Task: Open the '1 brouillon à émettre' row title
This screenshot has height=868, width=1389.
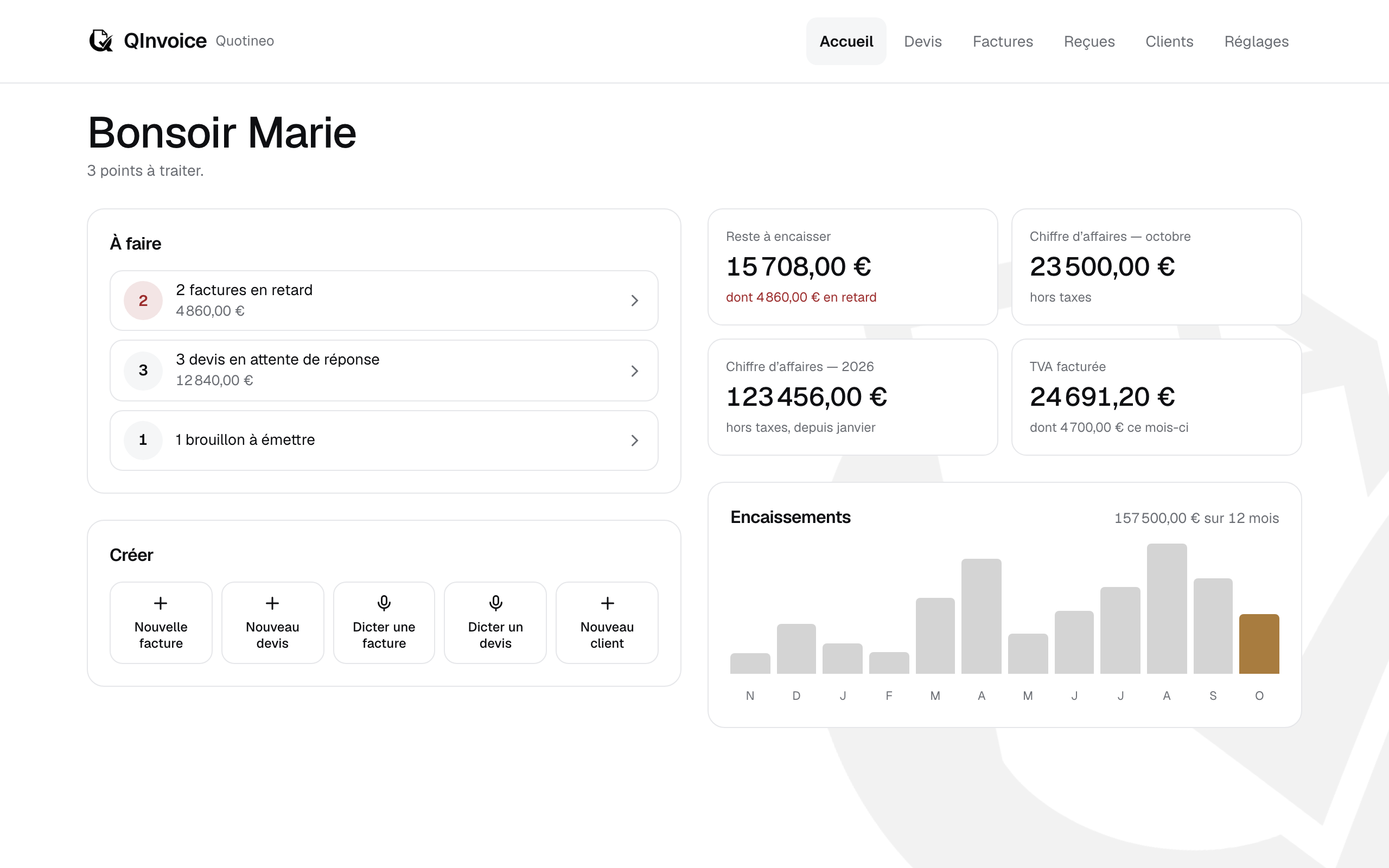Action: click(x=245, y=440)
